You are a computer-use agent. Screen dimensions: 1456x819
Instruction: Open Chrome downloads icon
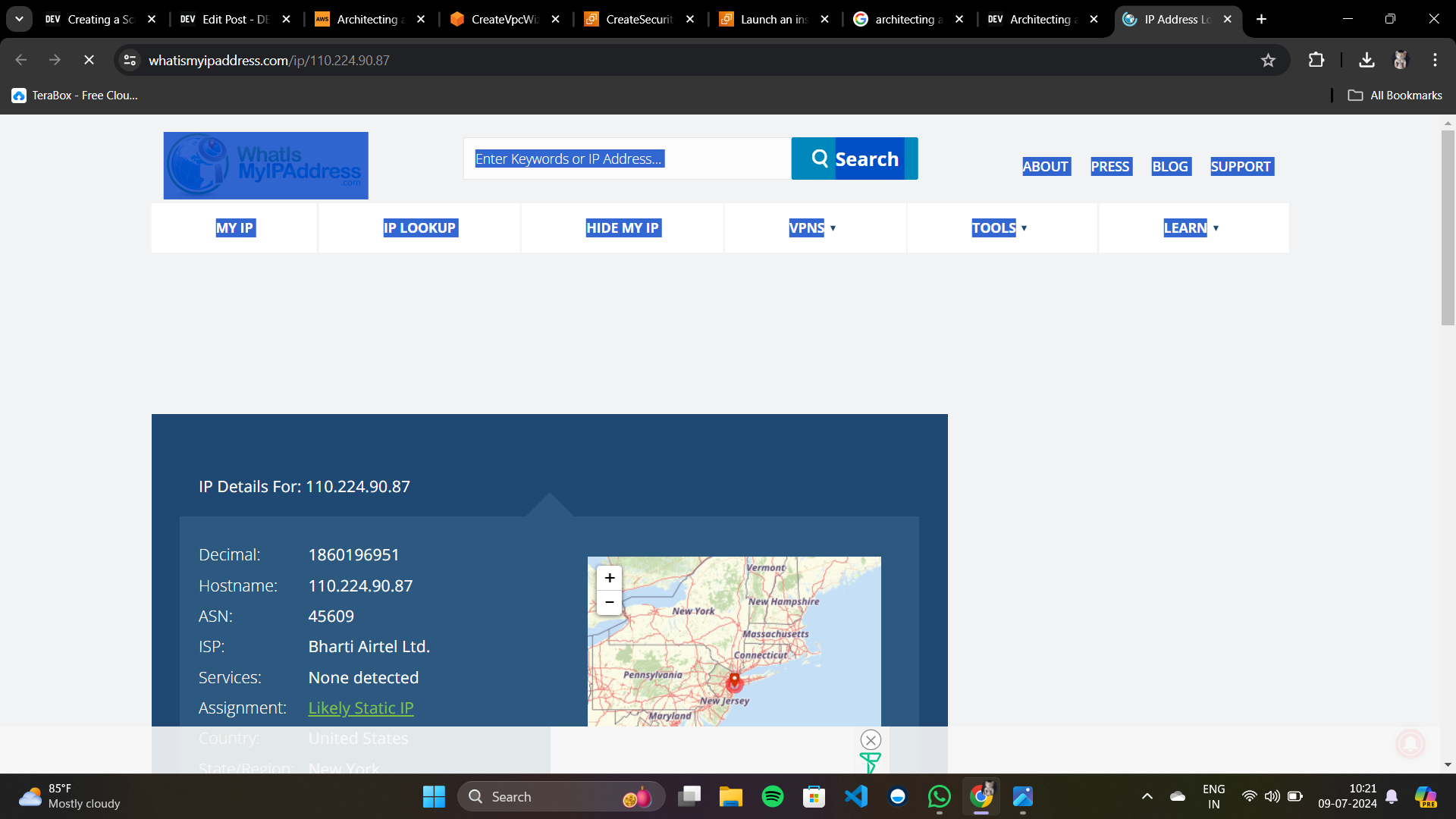click(x=1367, y=61)
